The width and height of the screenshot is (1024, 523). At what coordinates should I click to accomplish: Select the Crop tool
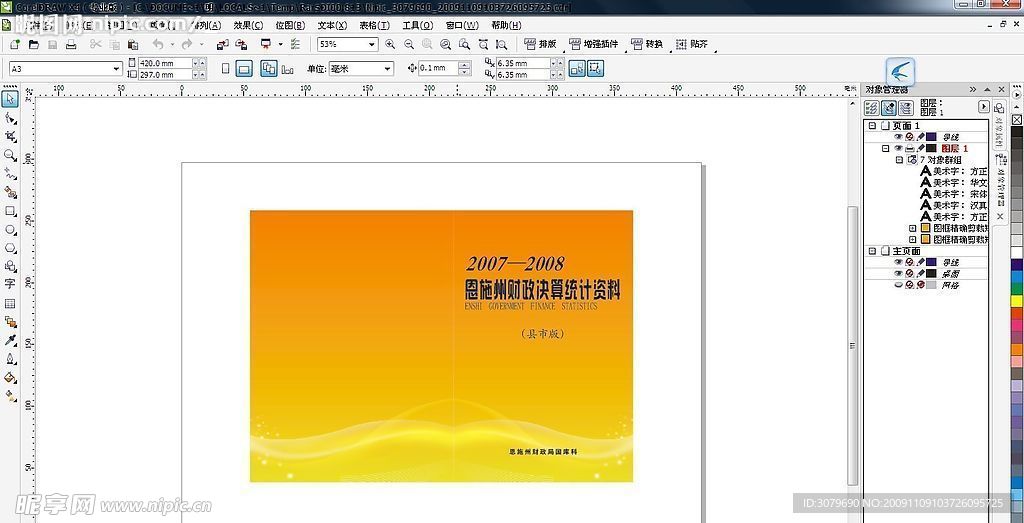[x=10, y=136]
